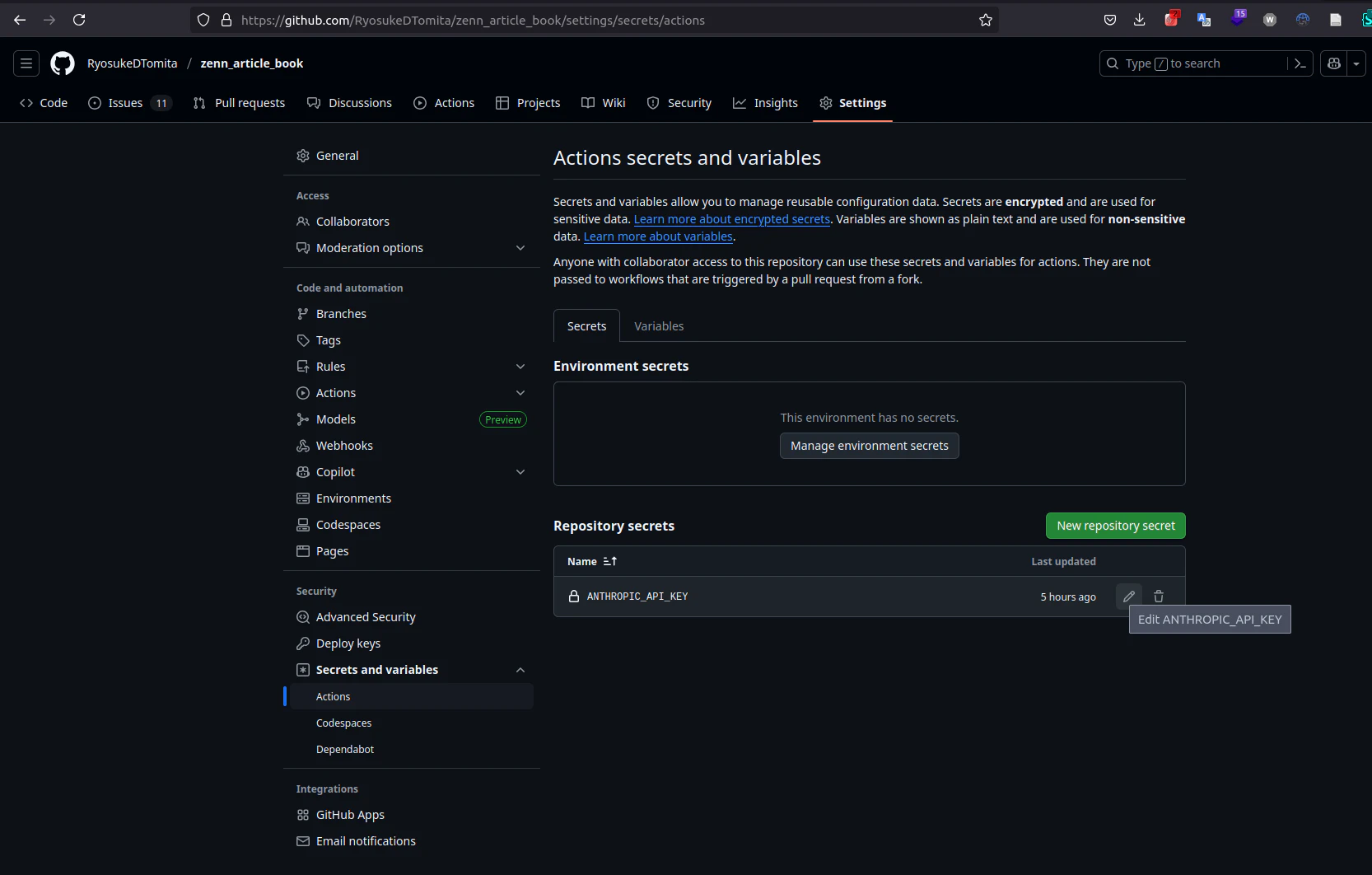The height and width of the screenshot is (875, 1372).
Task: Select Actions under Secrets and variables
Action: tap(412, 696)
